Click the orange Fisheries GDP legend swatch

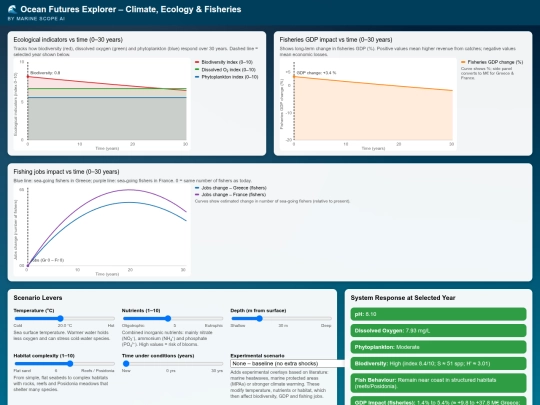(463, 62)
